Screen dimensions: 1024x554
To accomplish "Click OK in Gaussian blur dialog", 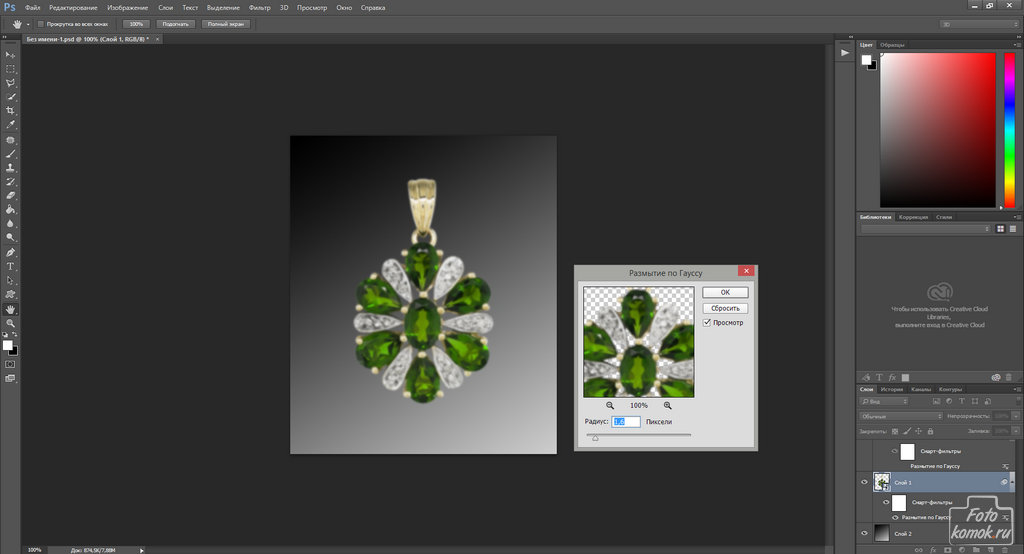I will [x=725, y=292].
